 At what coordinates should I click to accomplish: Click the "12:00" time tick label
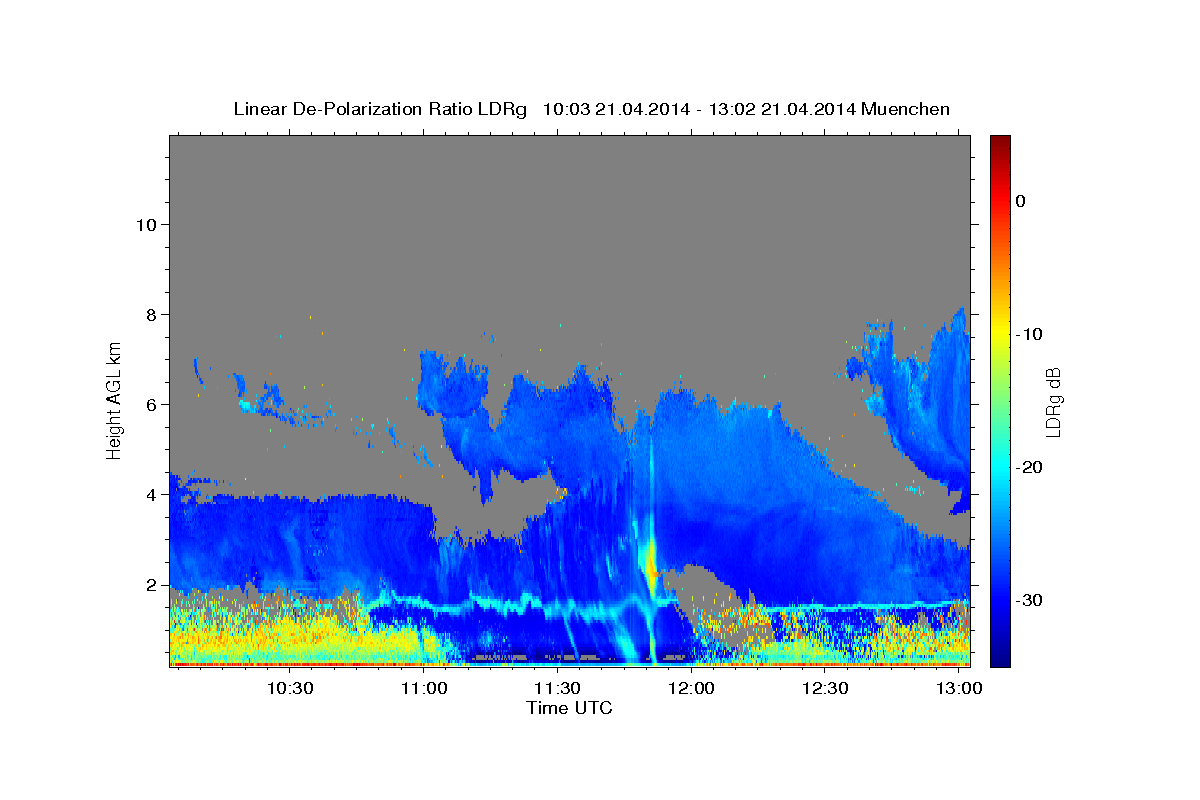[691, 689]
